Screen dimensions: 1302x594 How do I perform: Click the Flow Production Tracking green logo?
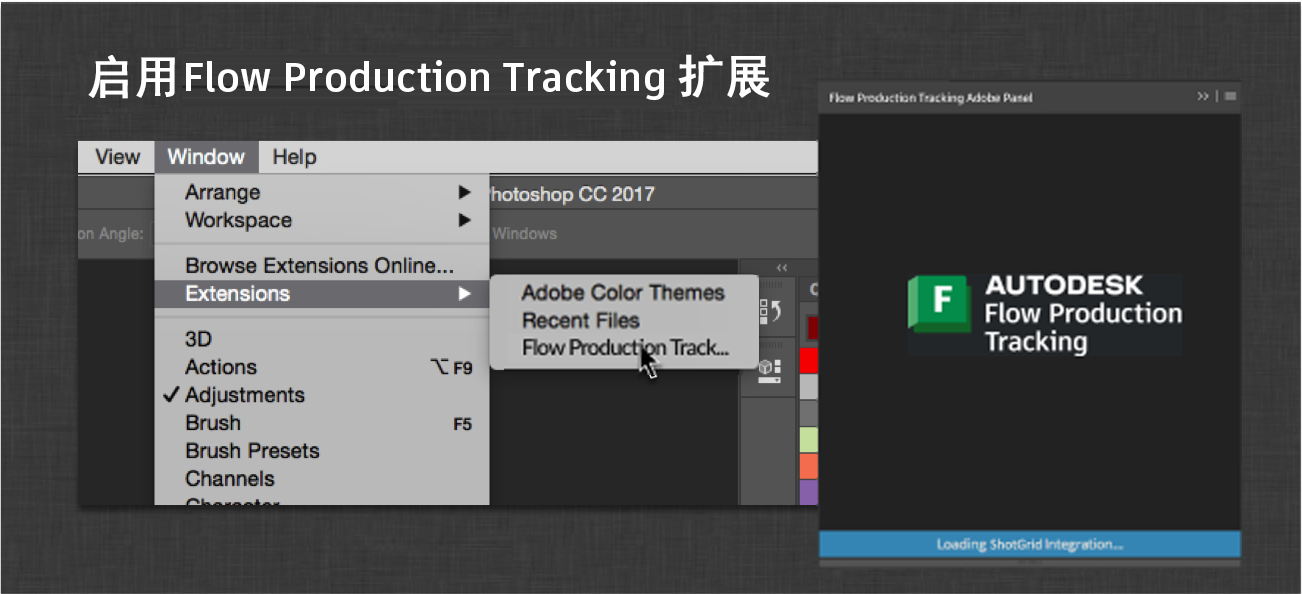pos(938,304)
